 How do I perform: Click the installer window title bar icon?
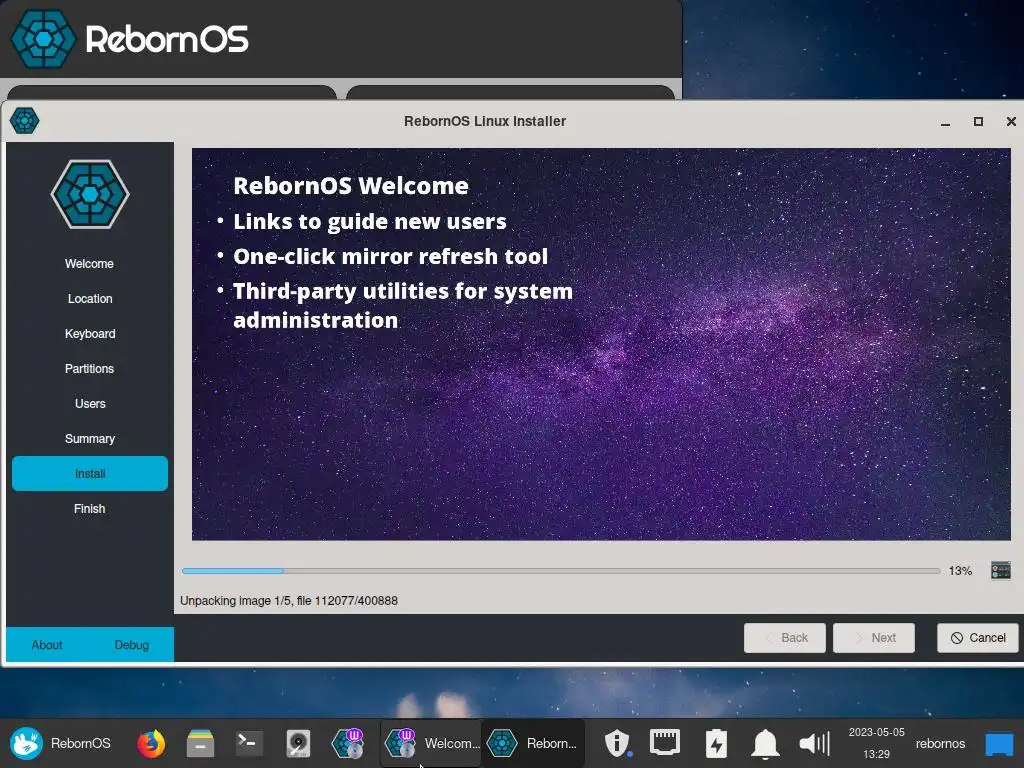coord(25,121)
